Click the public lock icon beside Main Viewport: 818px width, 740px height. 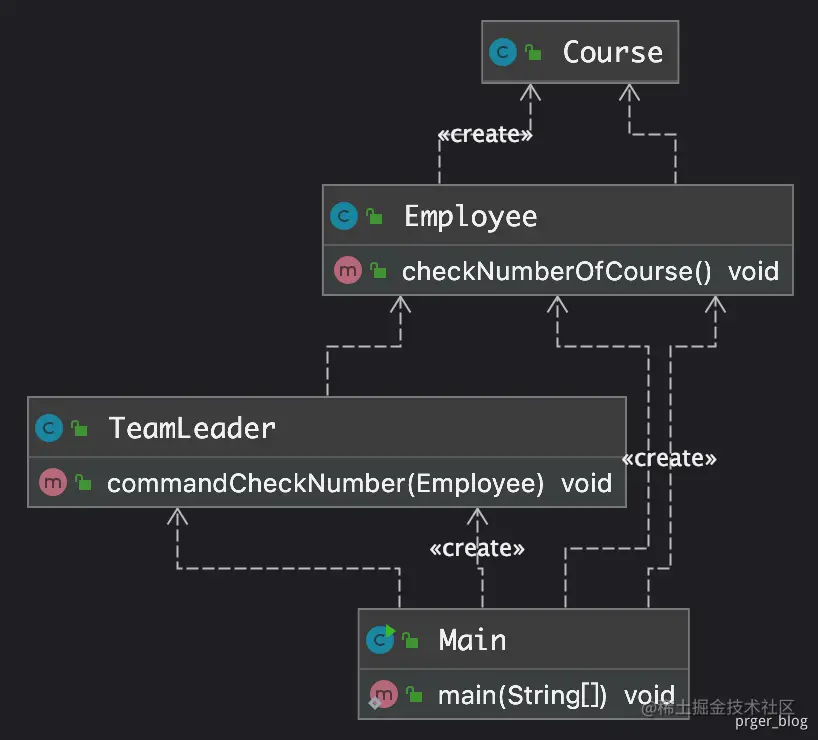point(411,640)
